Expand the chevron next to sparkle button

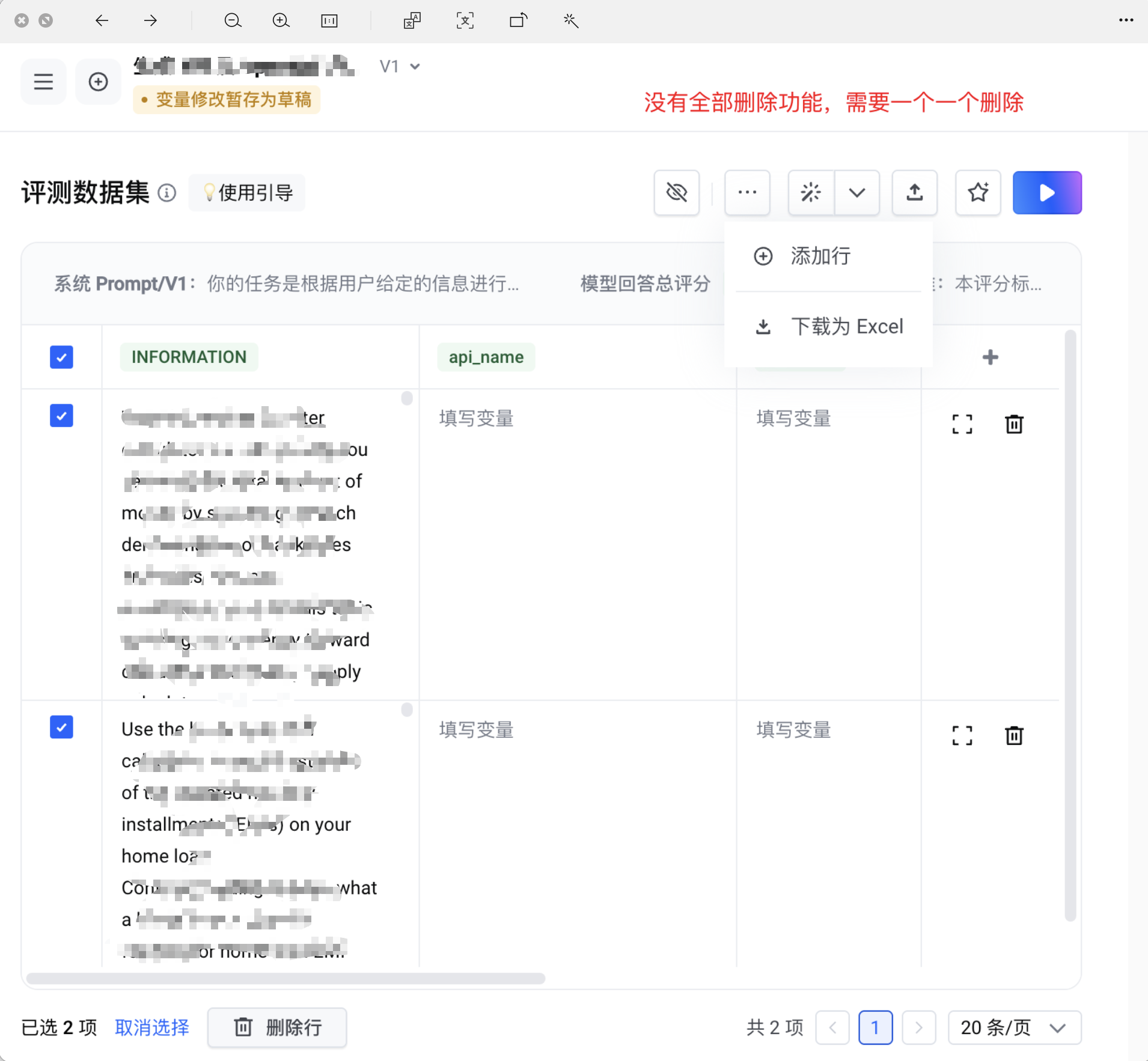point(856,193)
